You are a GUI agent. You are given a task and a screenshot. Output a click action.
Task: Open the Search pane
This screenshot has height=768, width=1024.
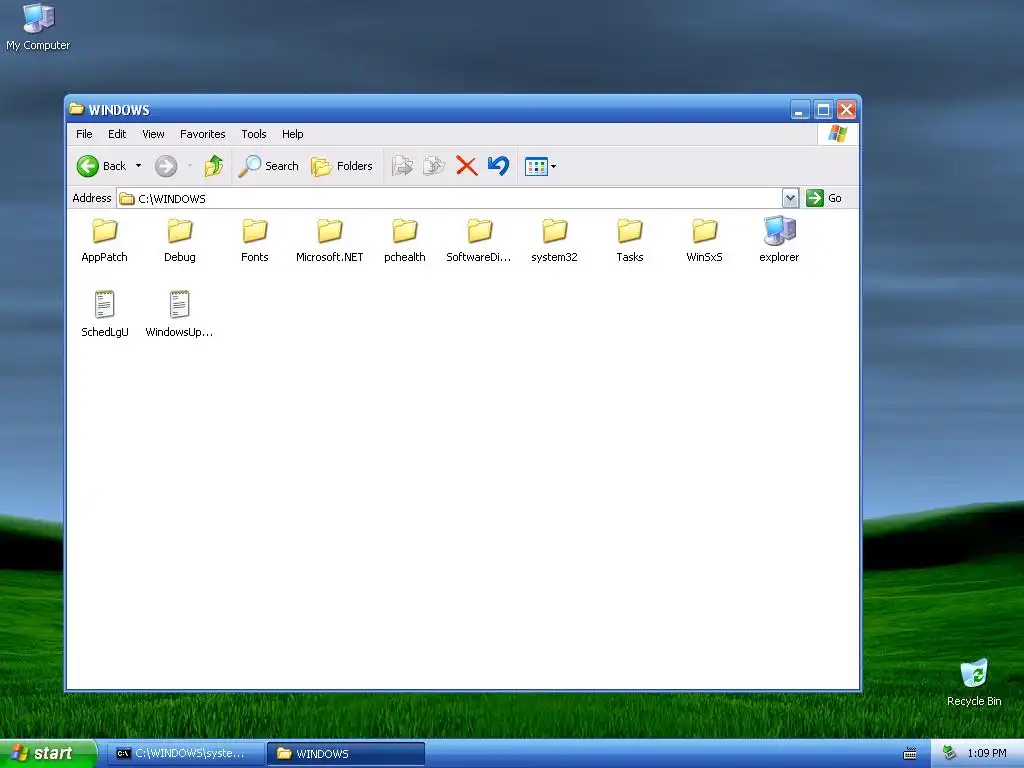[x=268, y=167]
